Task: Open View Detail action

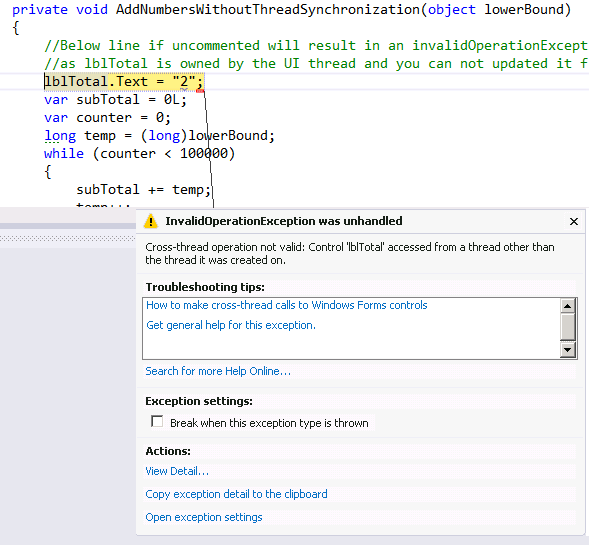Action: (177, 471)
